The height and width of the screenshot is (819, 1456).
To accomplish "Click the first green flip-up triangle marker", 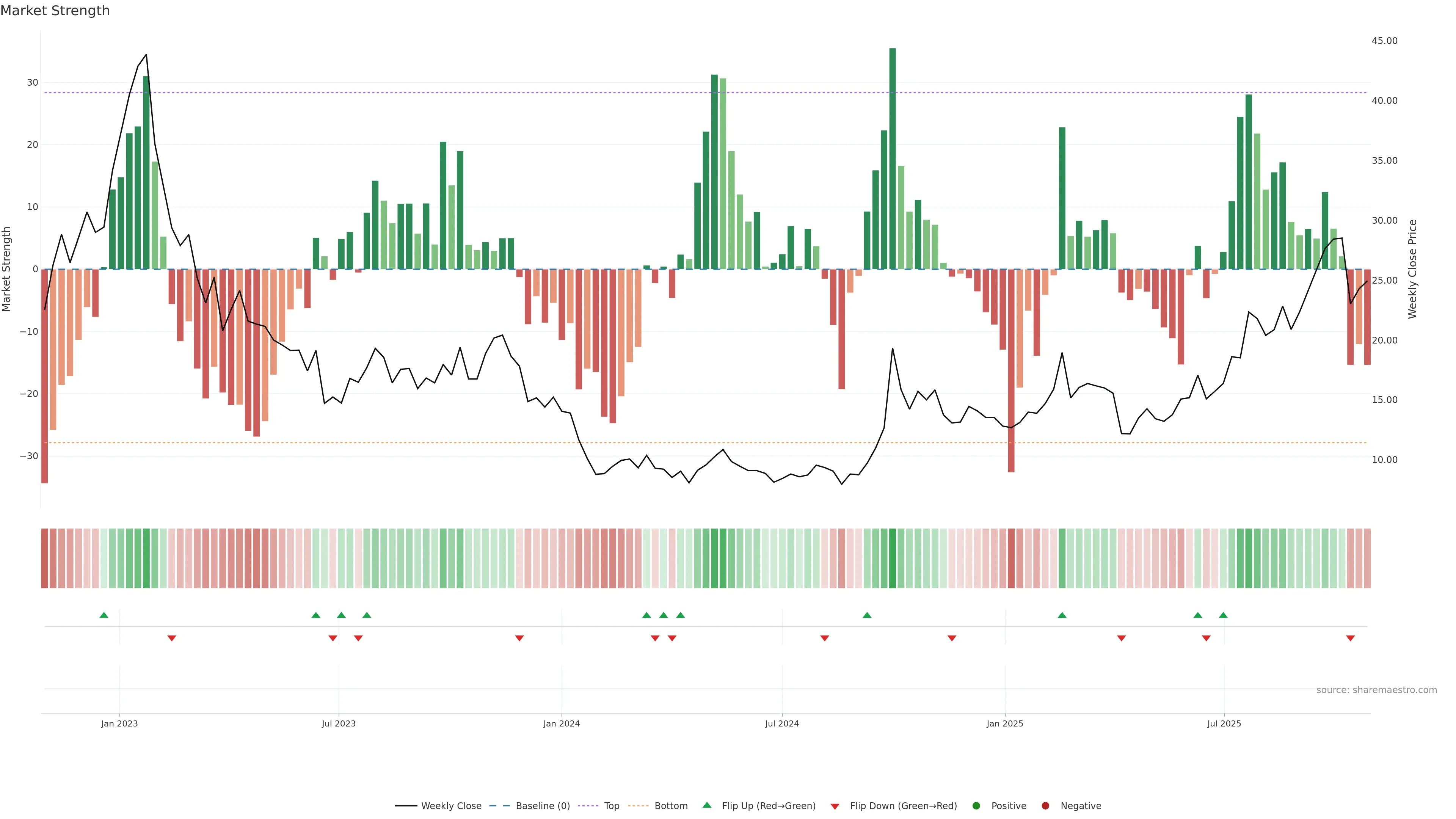I will (x=104, y=615).
